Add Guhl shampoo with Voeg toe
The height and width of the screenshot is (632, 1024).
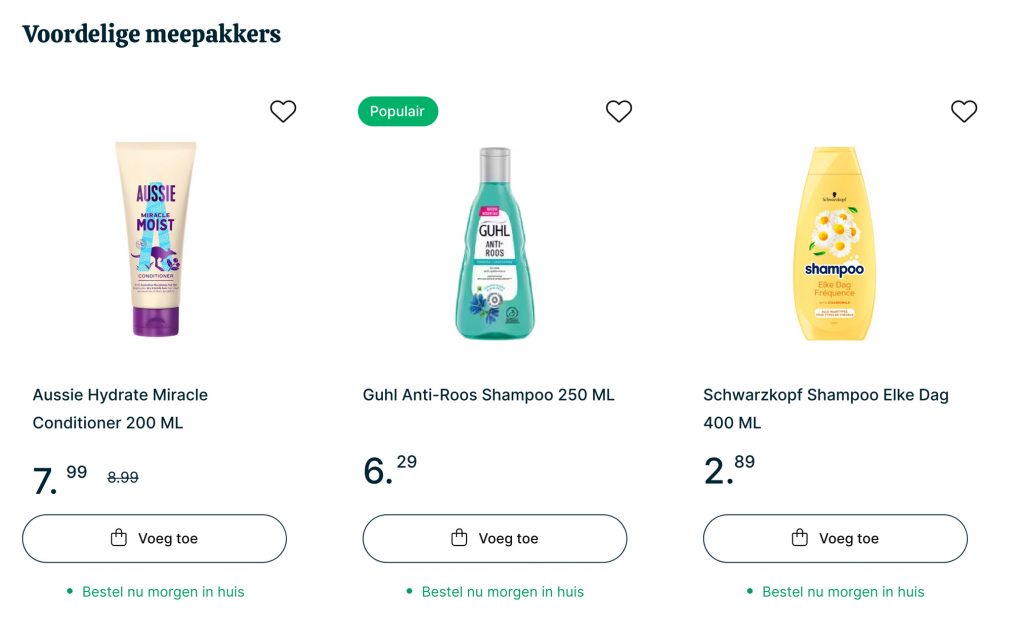[495, 539]
